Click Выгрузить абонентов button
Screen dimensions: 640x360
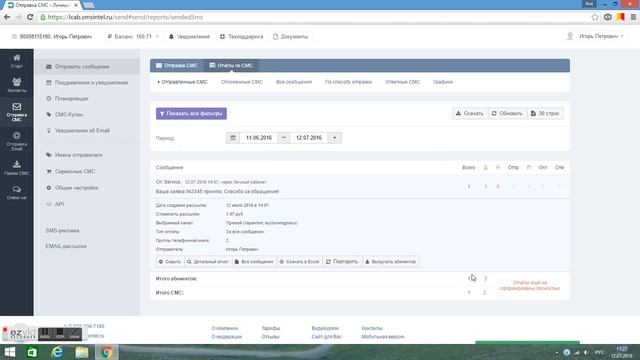pyautogui.click(x=390, y=262)
